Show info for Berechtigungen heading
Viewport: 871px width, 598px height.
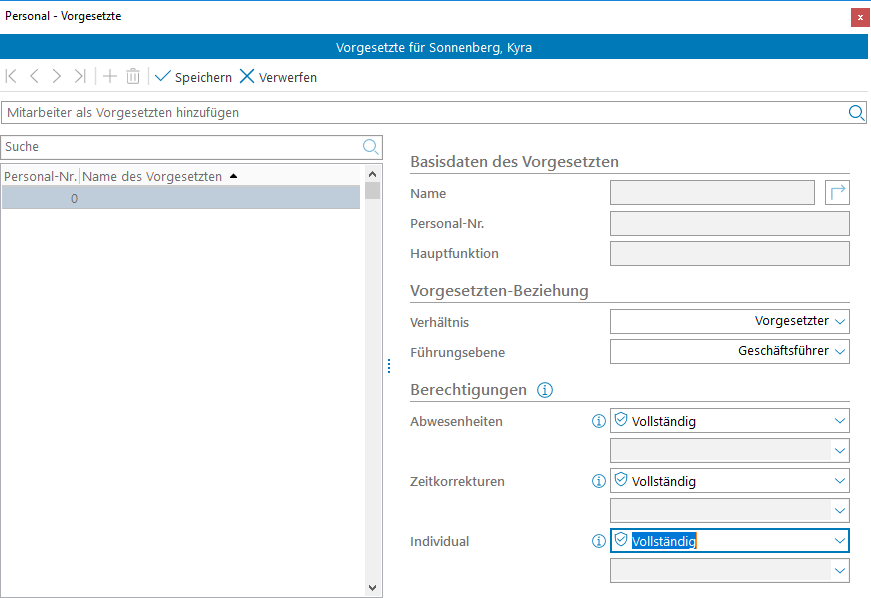545,390
